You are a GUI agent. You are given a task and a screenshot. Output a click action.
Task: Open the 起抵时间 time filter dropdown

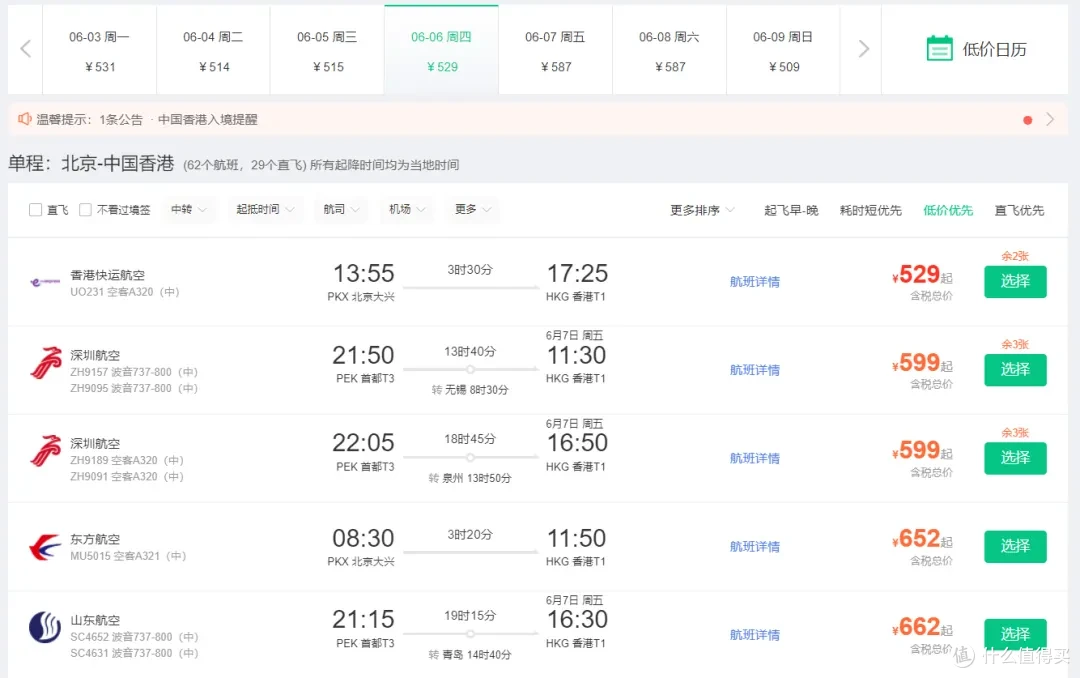click(265, 209)
